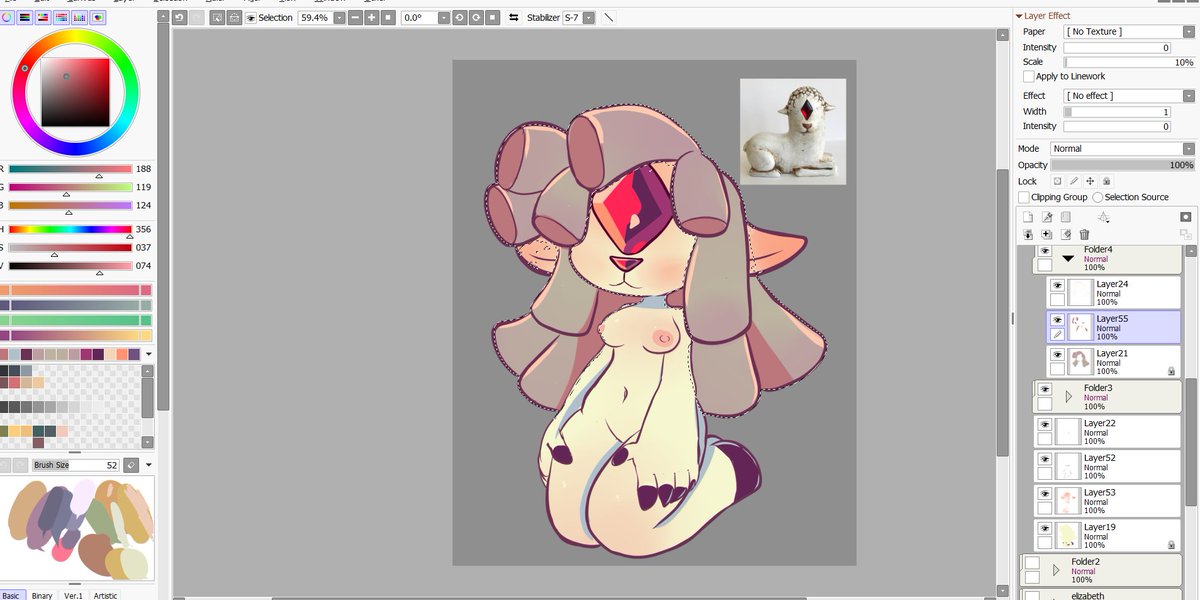Open the brush size options arrow
This screenshot has height=600, width=1200.
pyautogui.click(x=148, y=465)
